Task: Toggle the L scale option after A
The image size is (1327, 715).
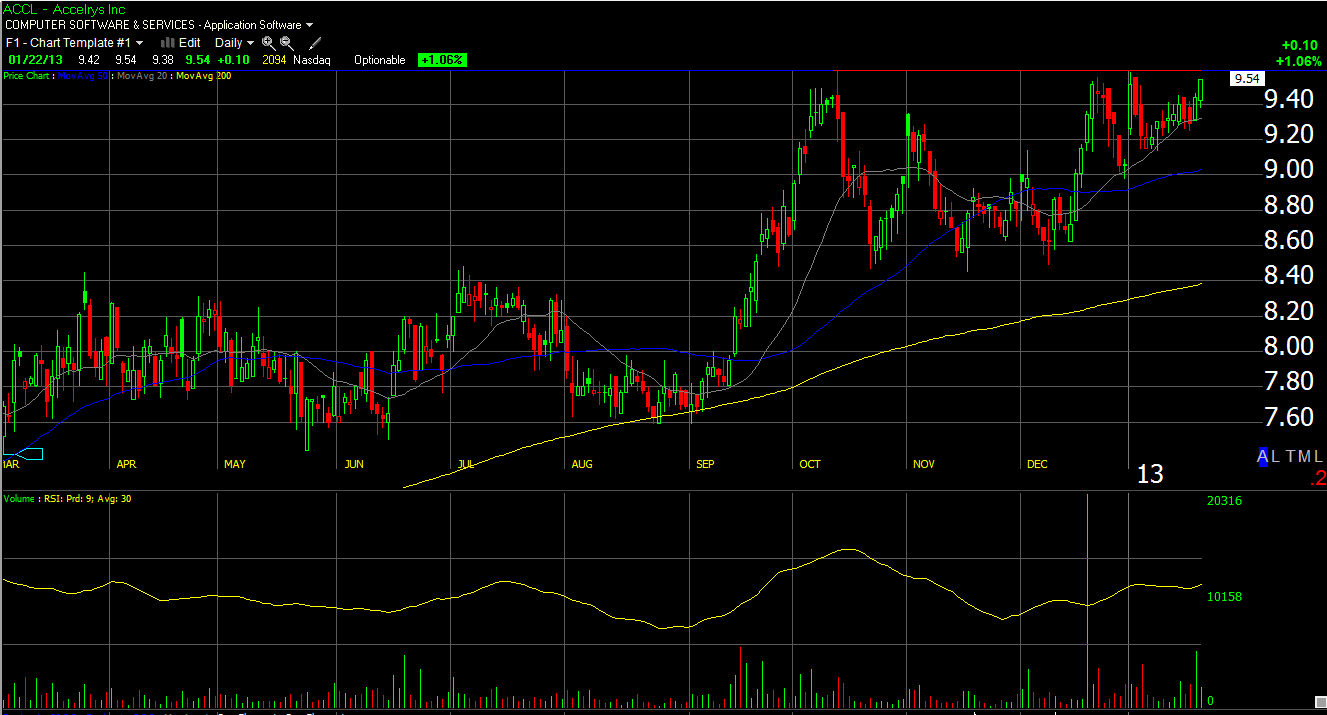Action: (1276, 457)
